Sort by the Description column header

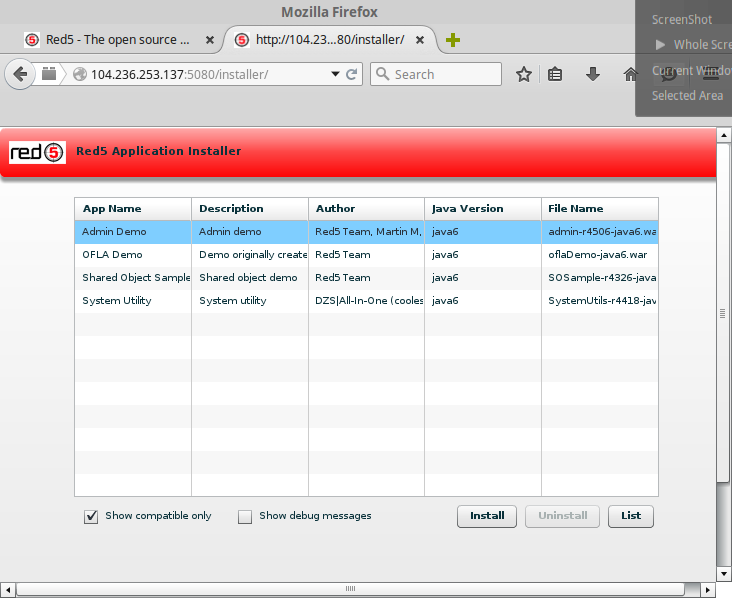click(250, 209)
